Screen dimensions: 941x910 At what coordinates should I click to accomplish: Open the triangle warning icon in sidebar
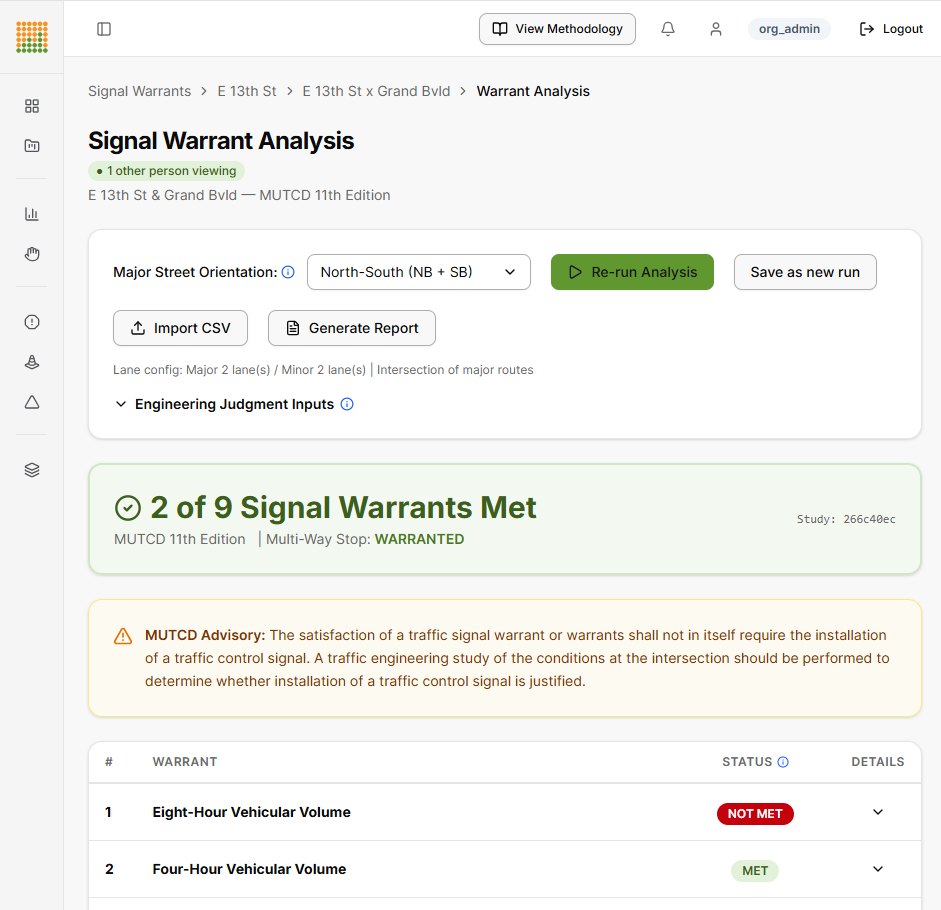[x=32, y=402]
